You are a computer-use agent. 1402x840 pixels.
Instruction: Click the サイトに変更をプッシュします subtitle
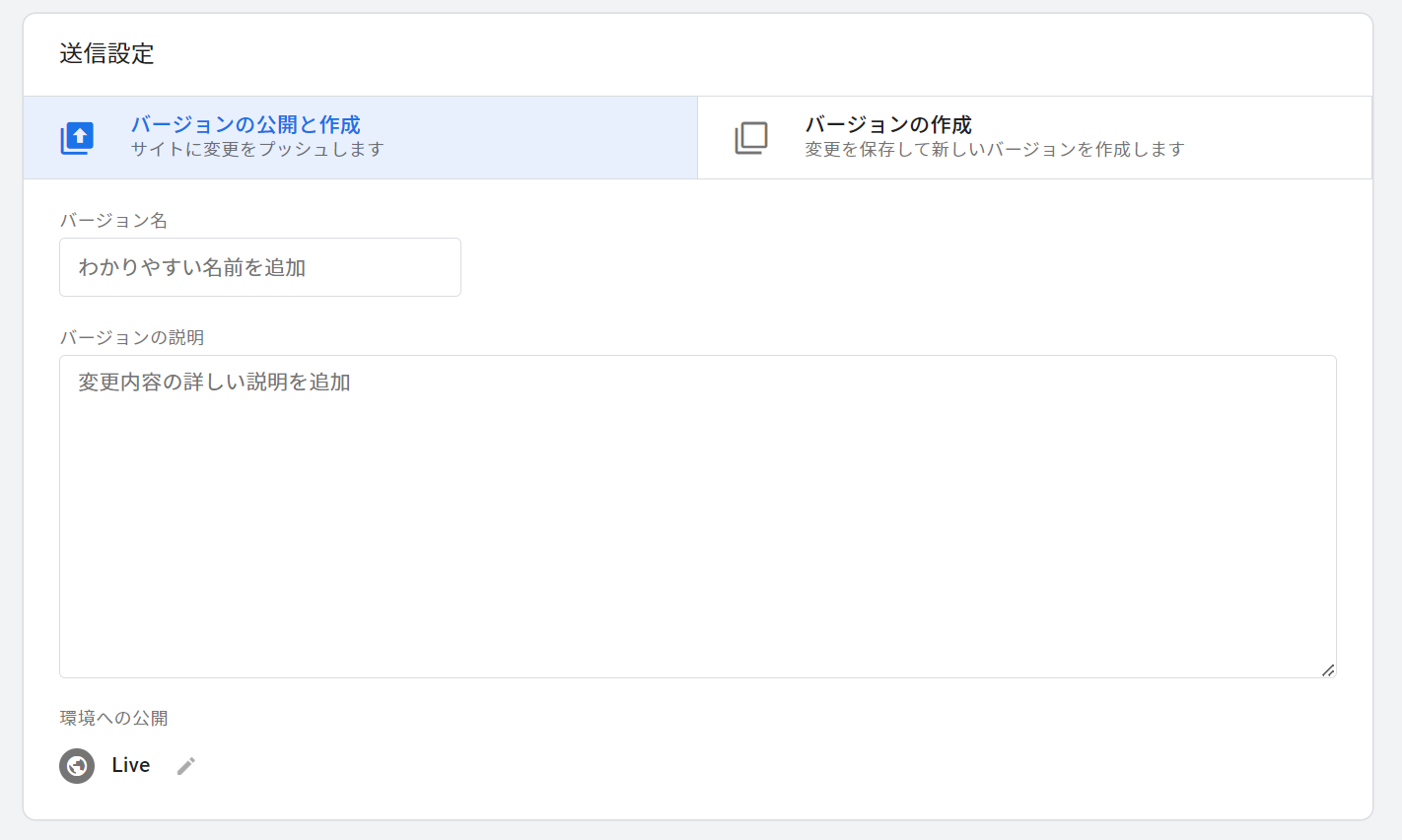(x=257, y=149)
